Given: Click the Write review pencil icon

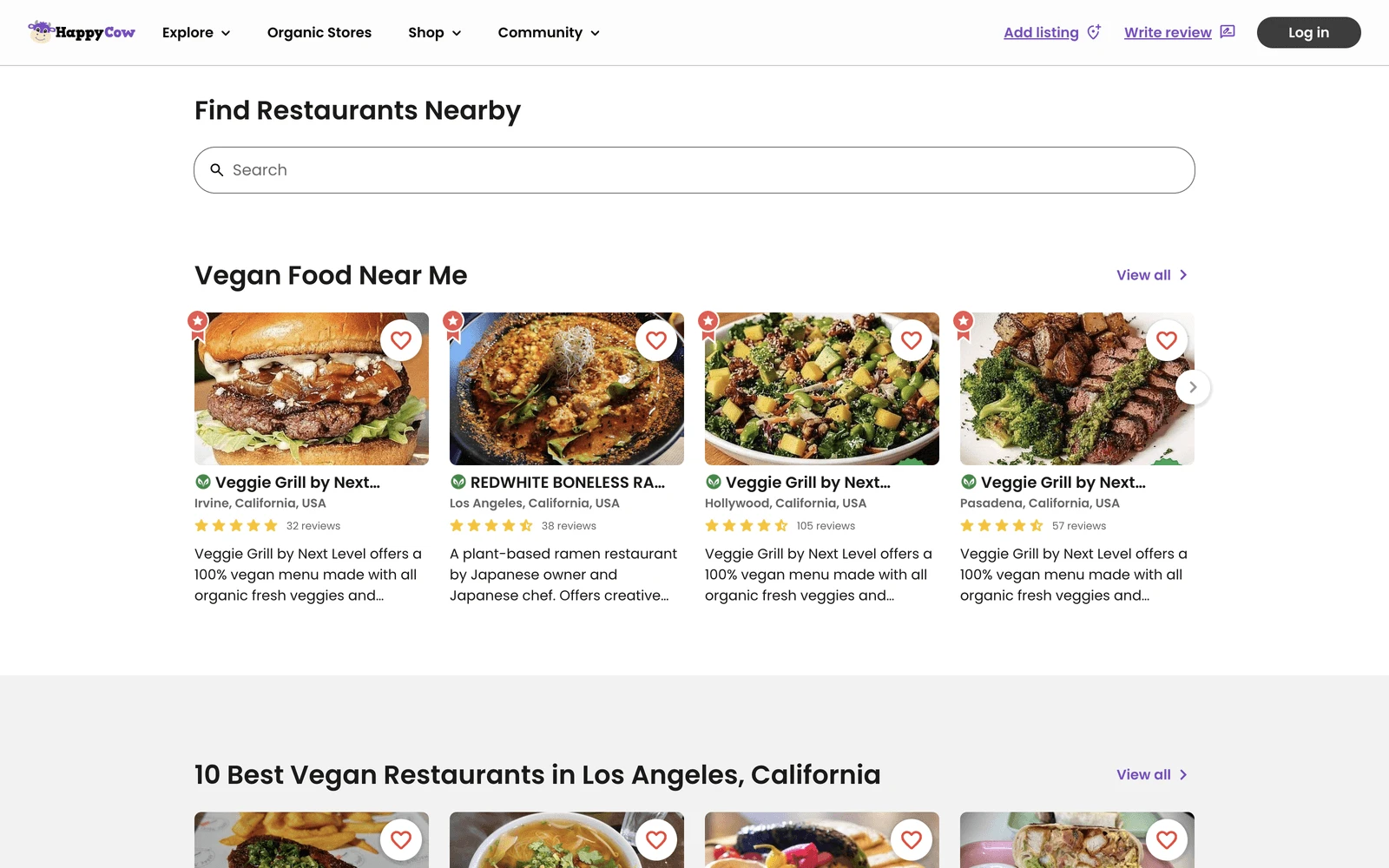Looking at the screenshot, I should [x=1227, y=32].
